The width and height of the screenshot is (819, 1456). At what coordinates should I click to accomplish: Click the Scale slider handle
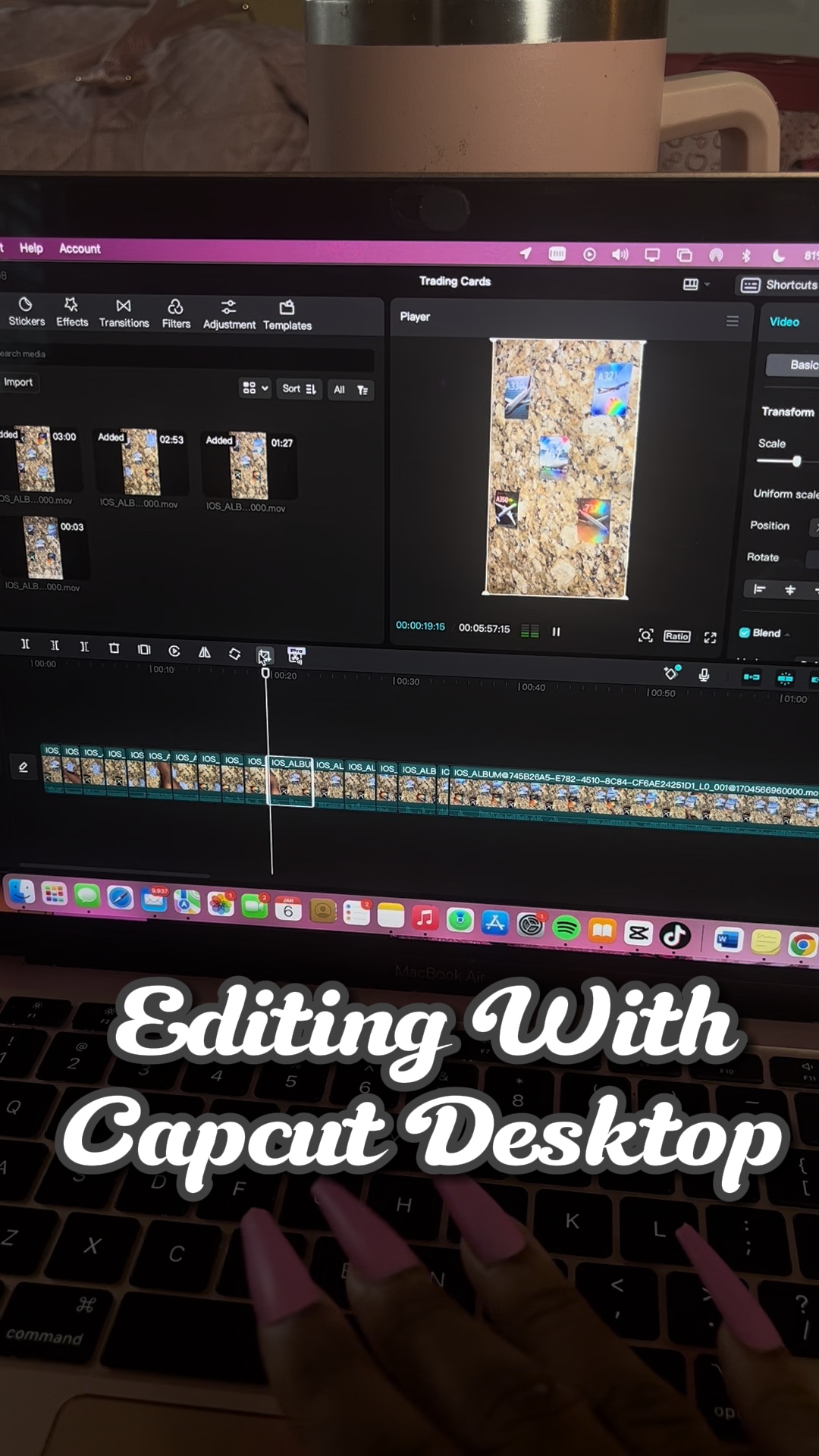(796, 461)
